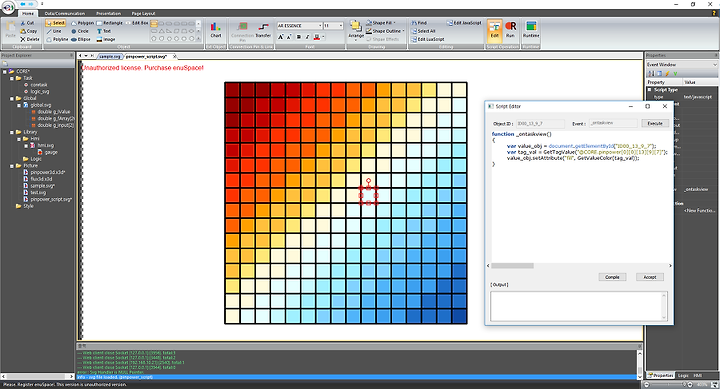Increase font size with grow icon
720x389 pixels.
click(x=281, y=37)
